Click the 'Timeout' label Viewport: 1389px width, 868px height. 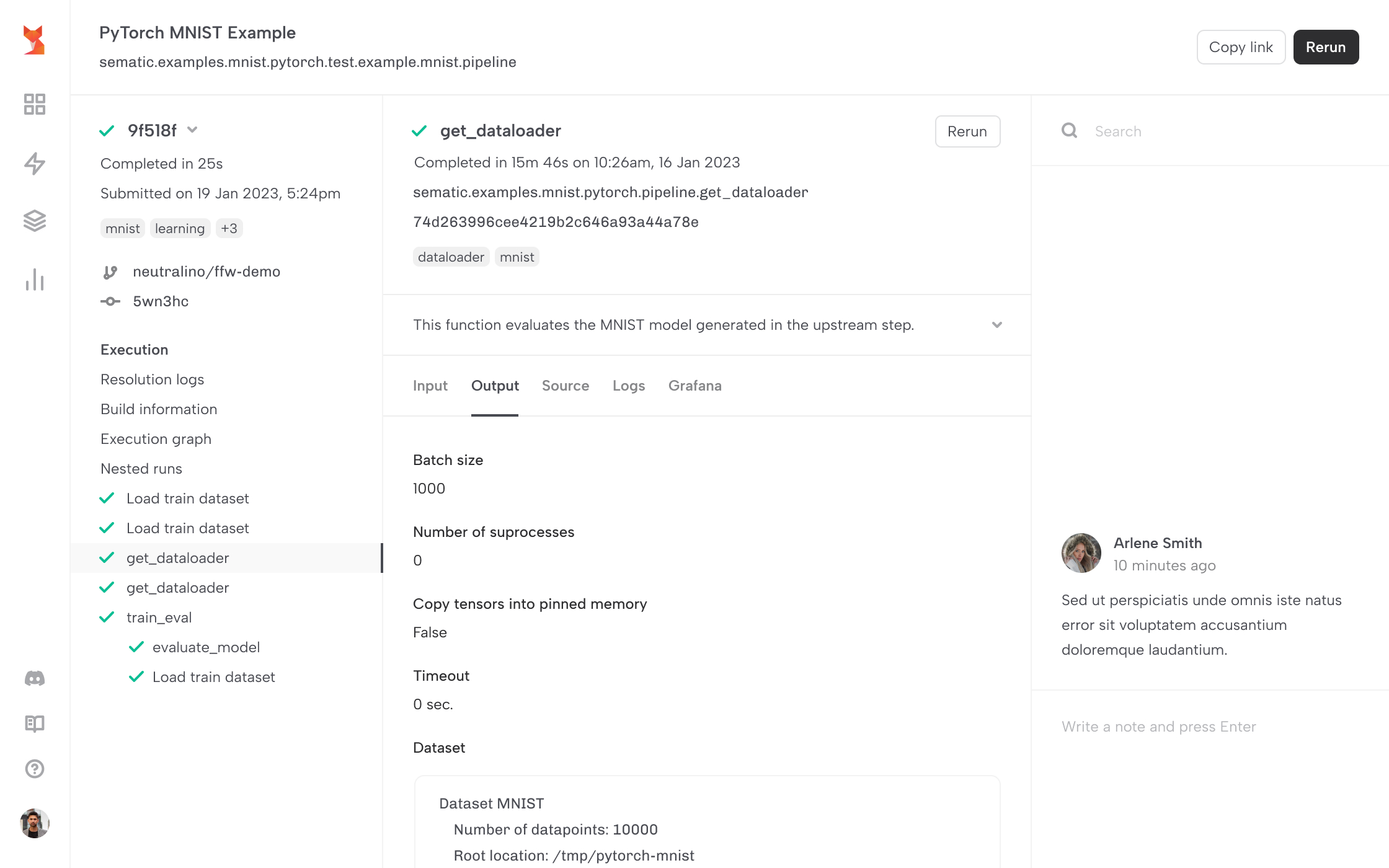click(442, 676)
